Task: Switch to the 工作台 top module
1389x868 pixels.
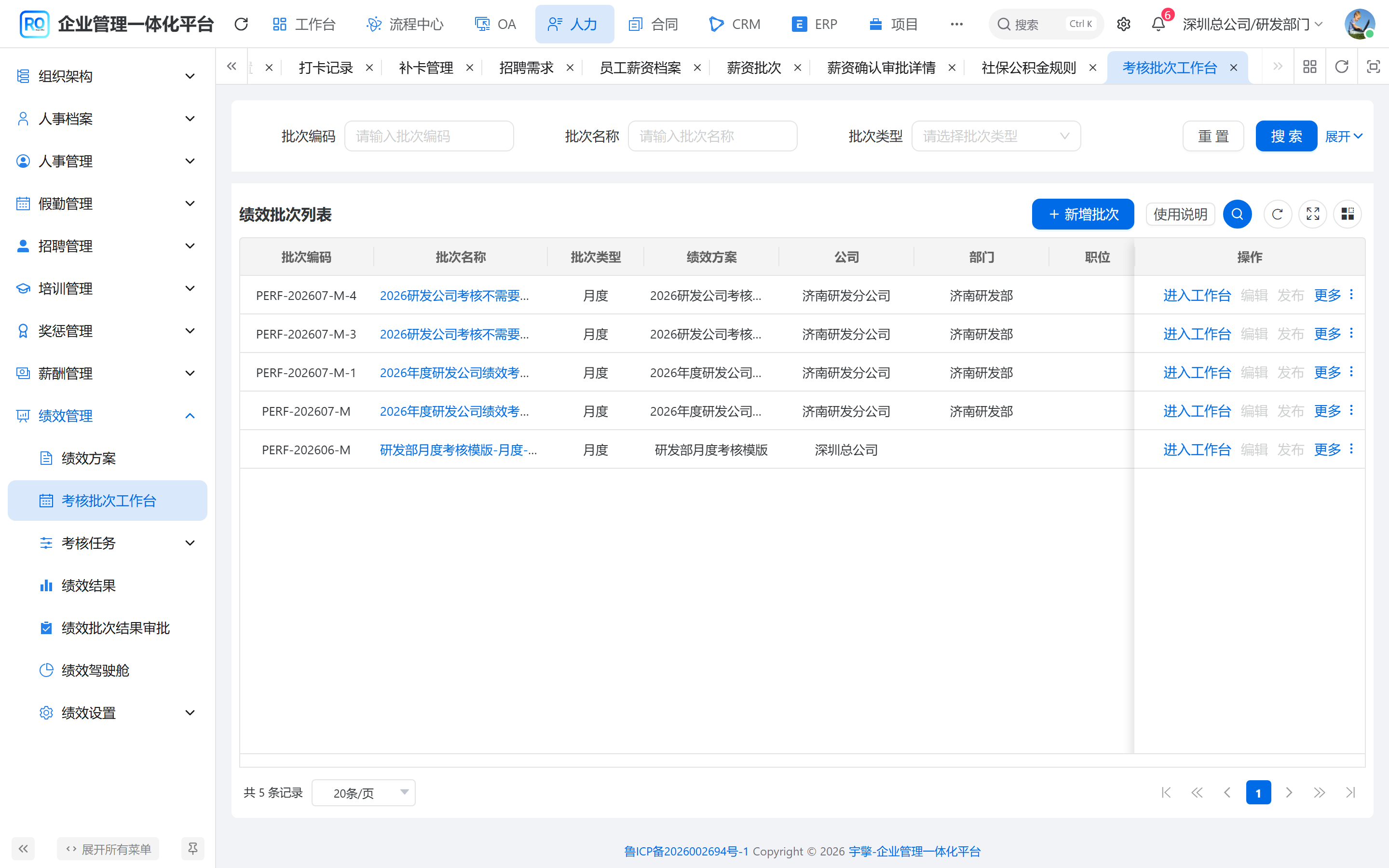Action: 304,24
